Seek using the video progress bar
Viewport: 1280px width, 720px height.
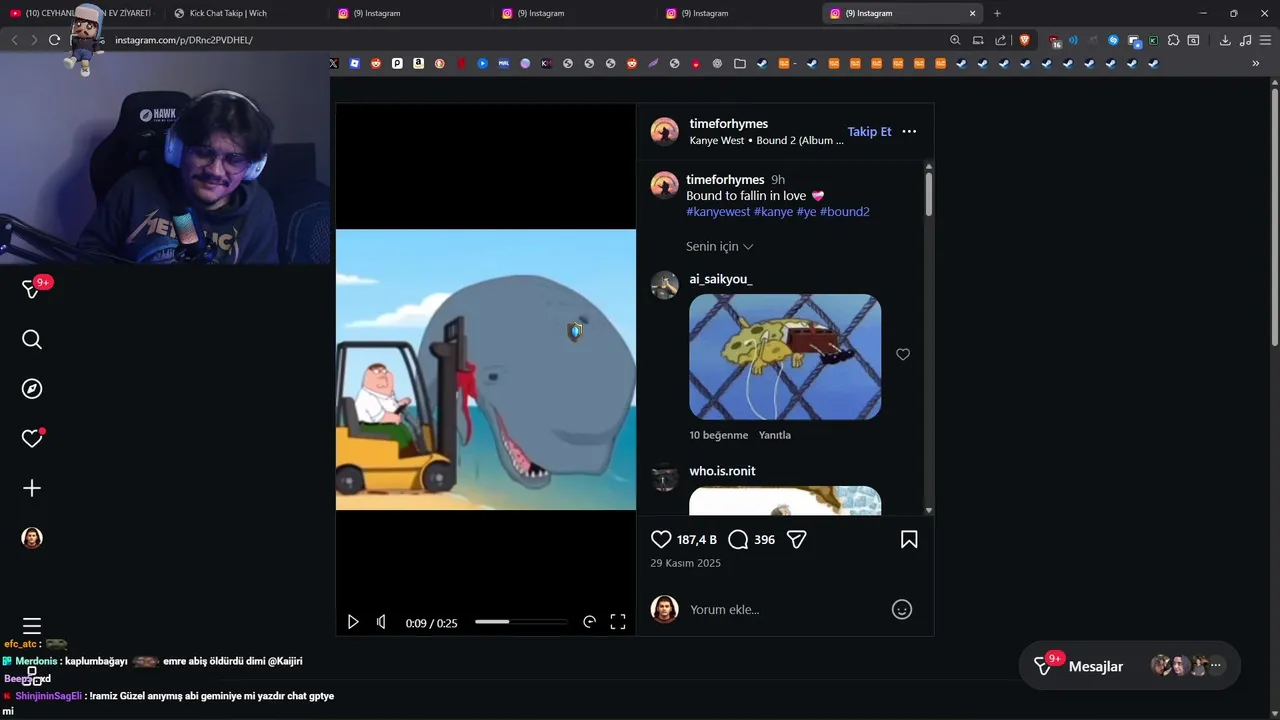point(521,622)
